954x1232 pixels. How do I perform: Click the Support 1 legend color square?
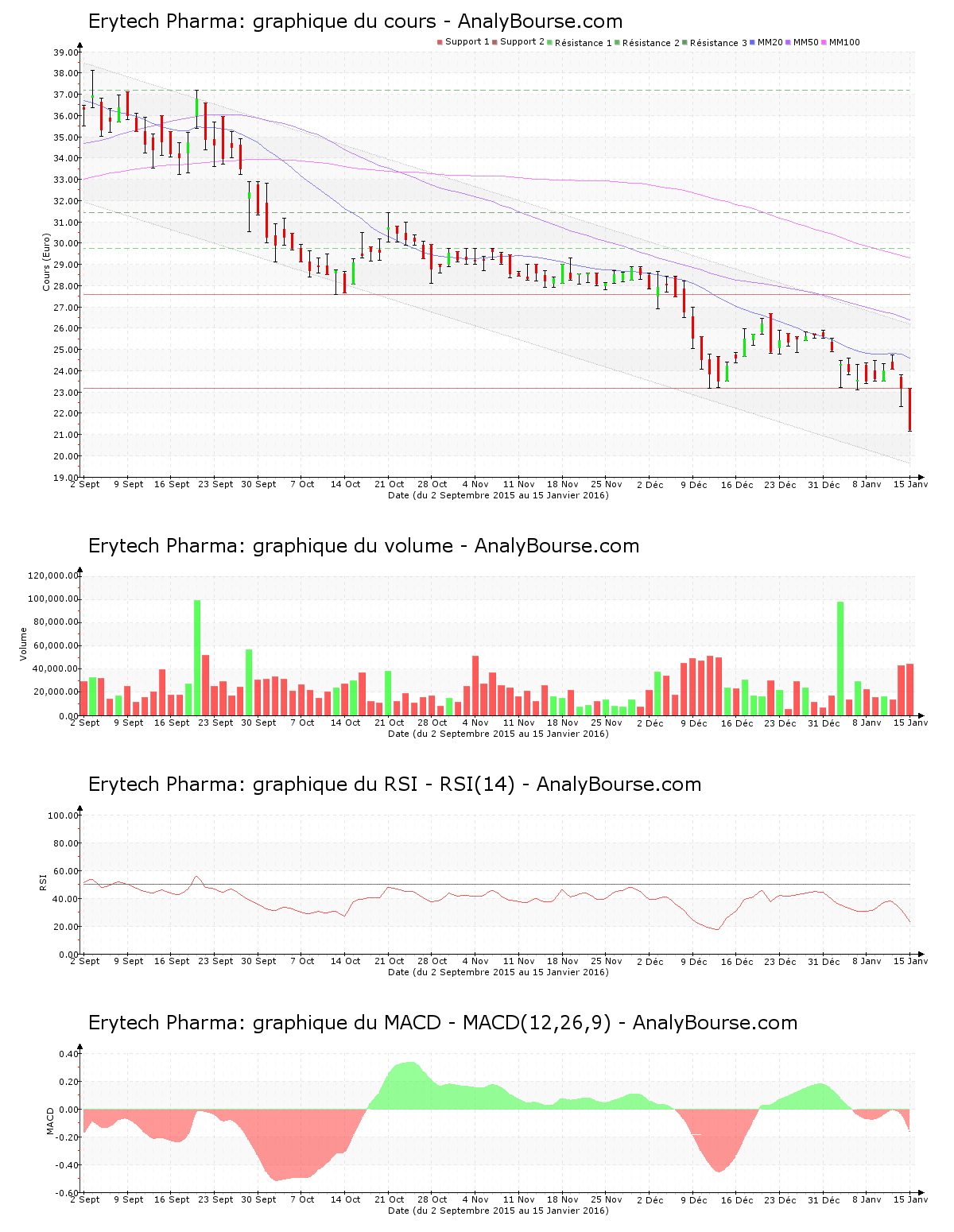440,42
